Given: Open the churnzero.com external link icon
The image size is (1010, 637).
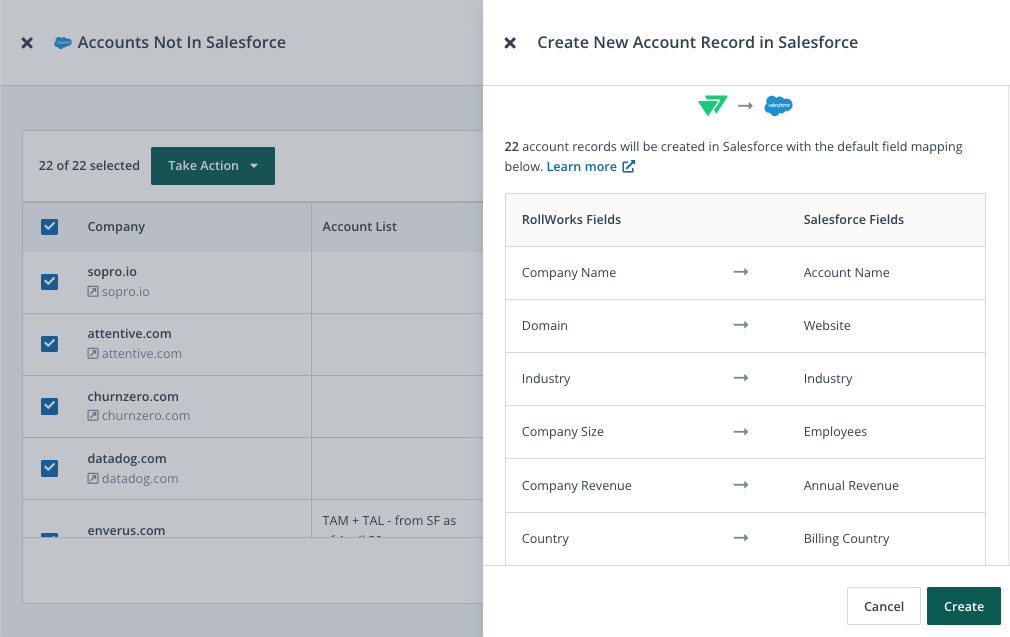Looking at the screenshot, I should [x=93, y=415].
